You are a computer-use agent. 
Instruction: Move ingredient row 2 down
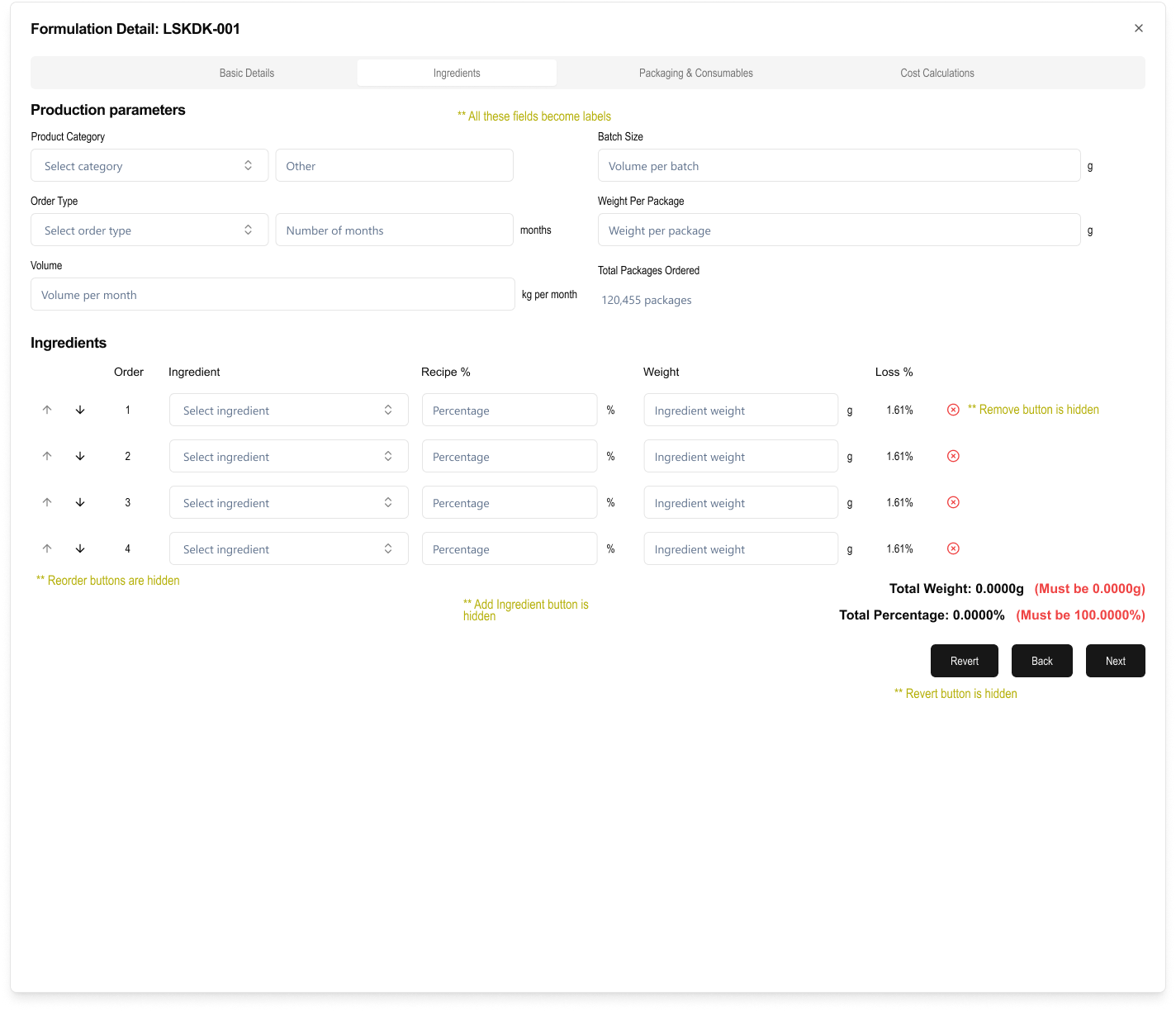tap(80, 456)
